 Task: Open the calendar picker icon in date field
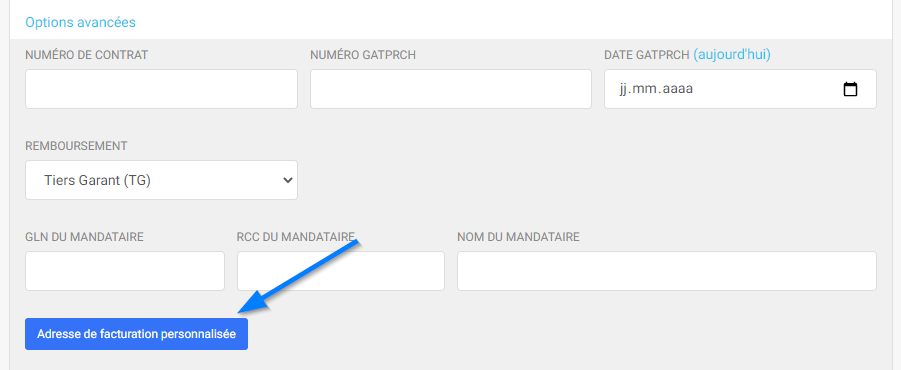850,89
